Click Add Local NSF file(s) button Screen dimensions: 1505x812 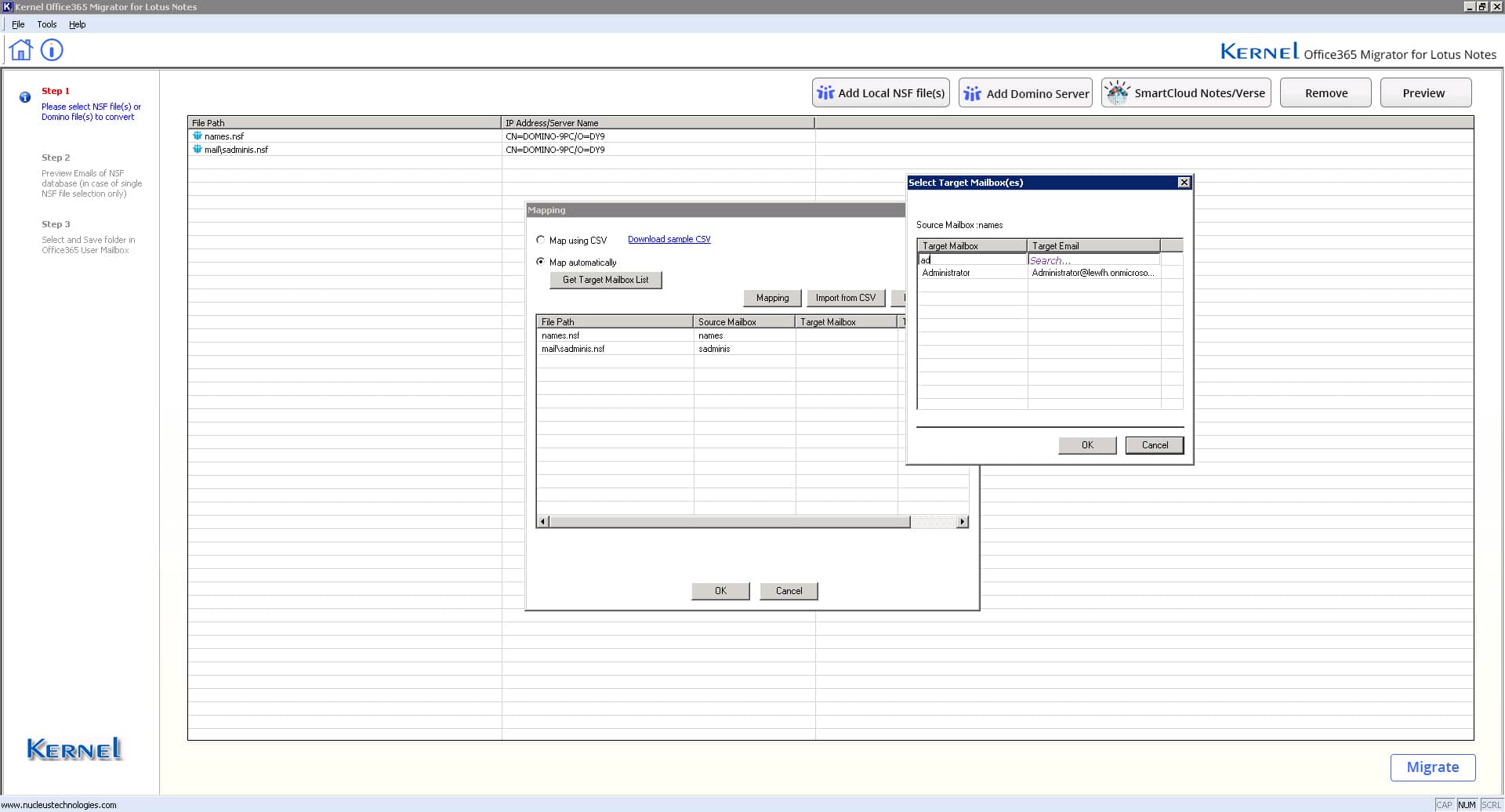[x=881, y=92]
